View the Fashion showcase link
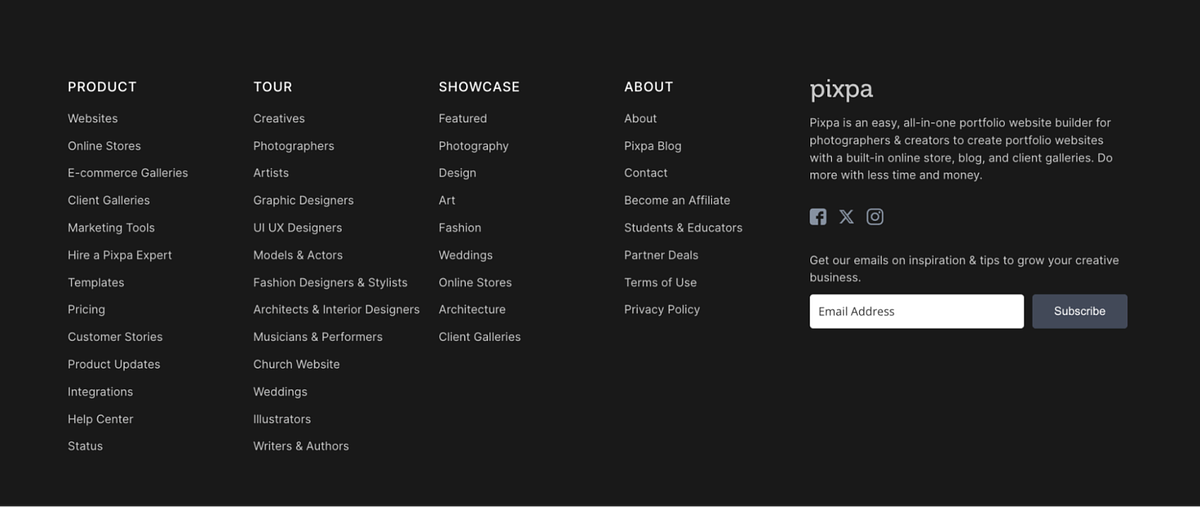 (460, 228)
